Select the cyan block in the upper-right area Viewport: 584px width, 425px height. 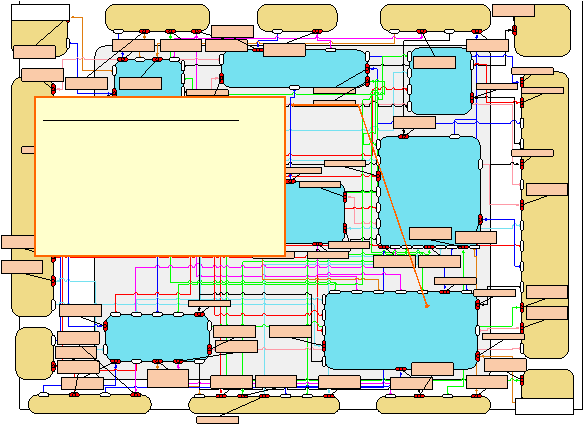441,80
